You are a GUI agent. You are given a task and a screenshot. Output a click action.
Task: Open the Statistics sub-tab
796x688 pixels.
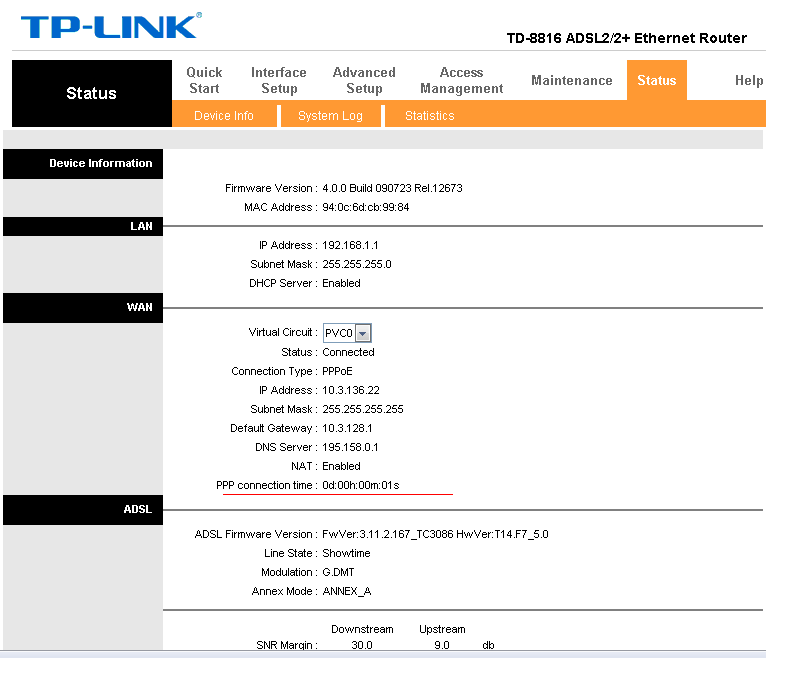point(429,116)
